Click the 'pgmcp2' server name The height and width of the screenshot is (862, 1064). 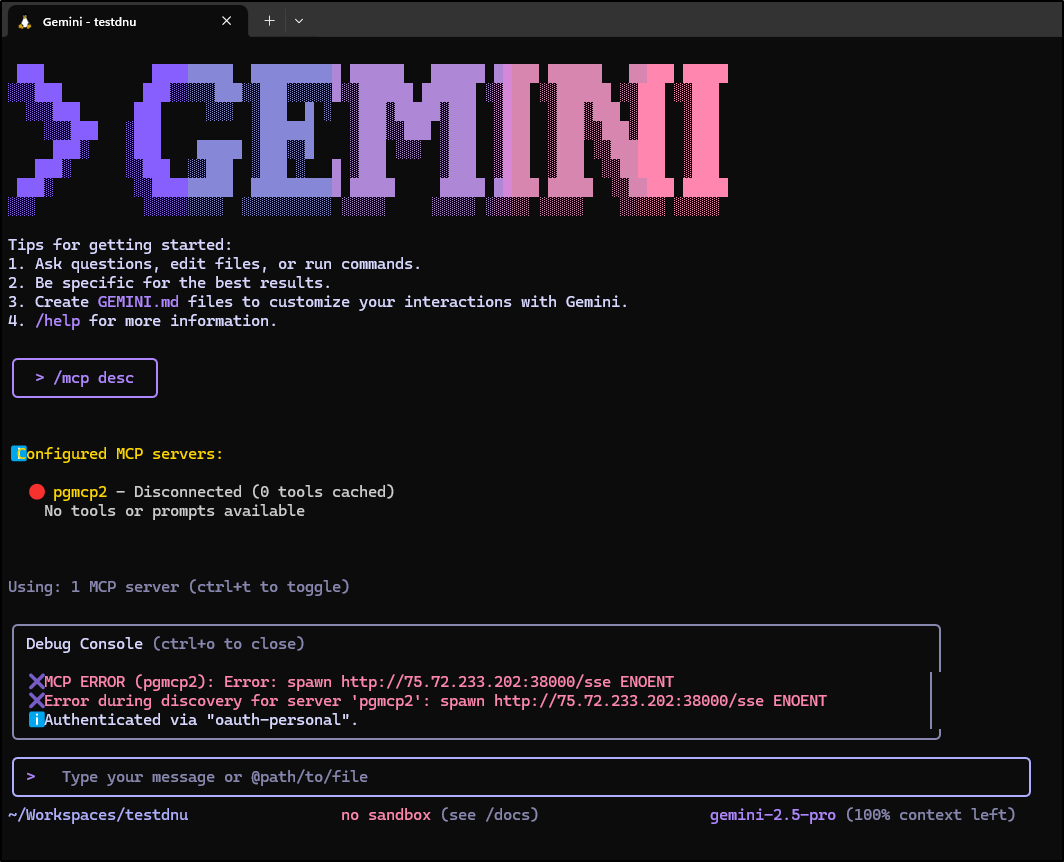pyautogui.click(x=80, y=492)
